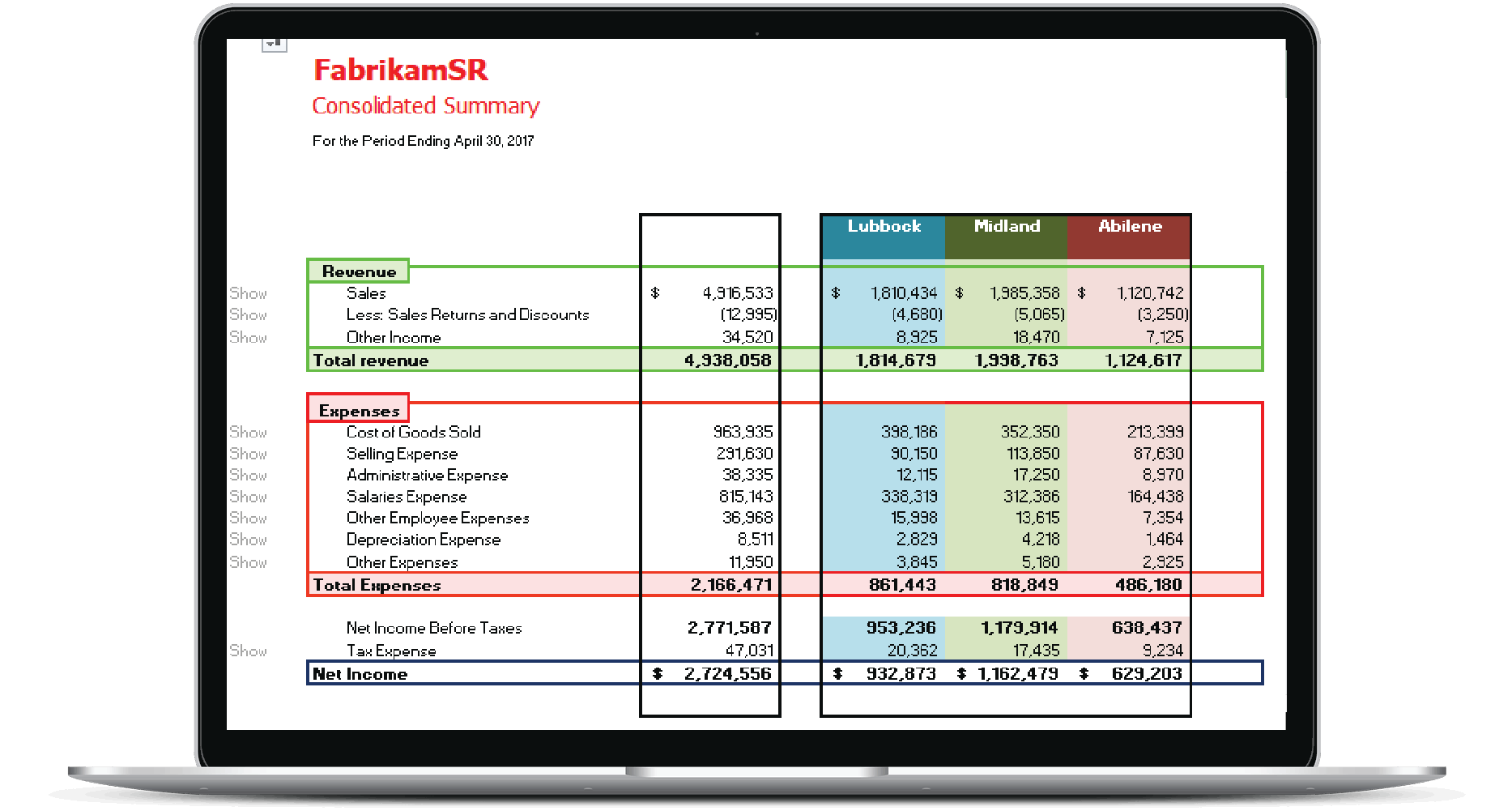Image resolution: width=1512 pixels, height=811 pixels.
Task: Click the Other Employee Expenses label
Action: click(x=438, y=518)
